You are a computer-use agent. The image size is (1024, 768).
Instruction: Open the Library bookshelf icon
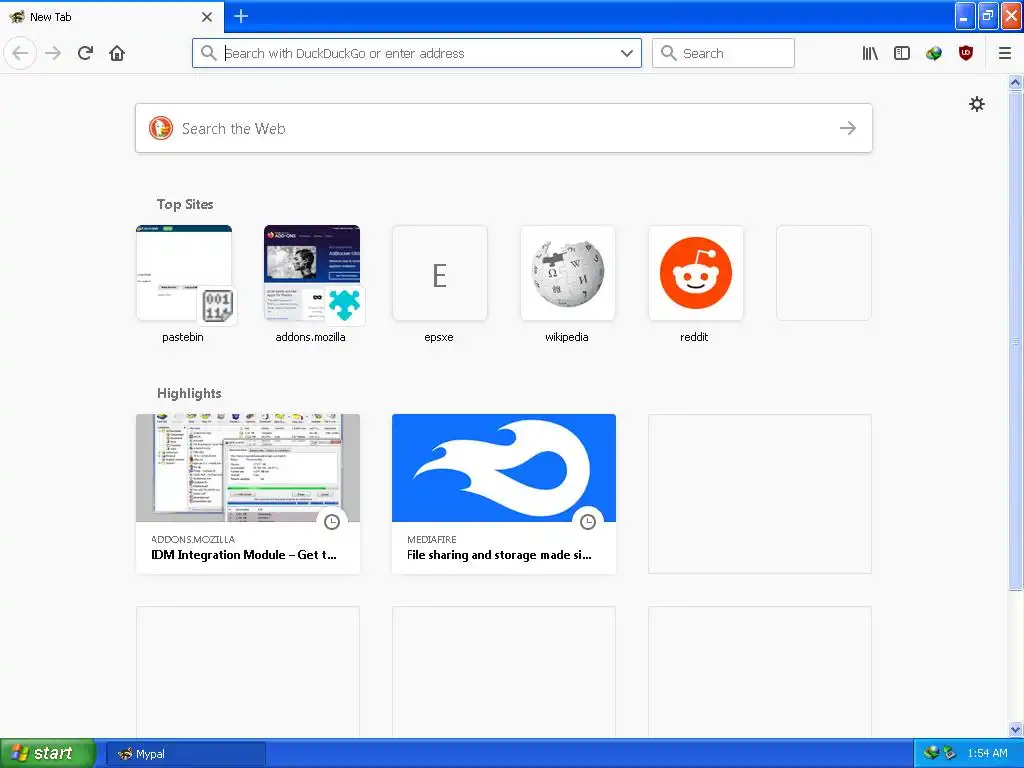point(870,53)
